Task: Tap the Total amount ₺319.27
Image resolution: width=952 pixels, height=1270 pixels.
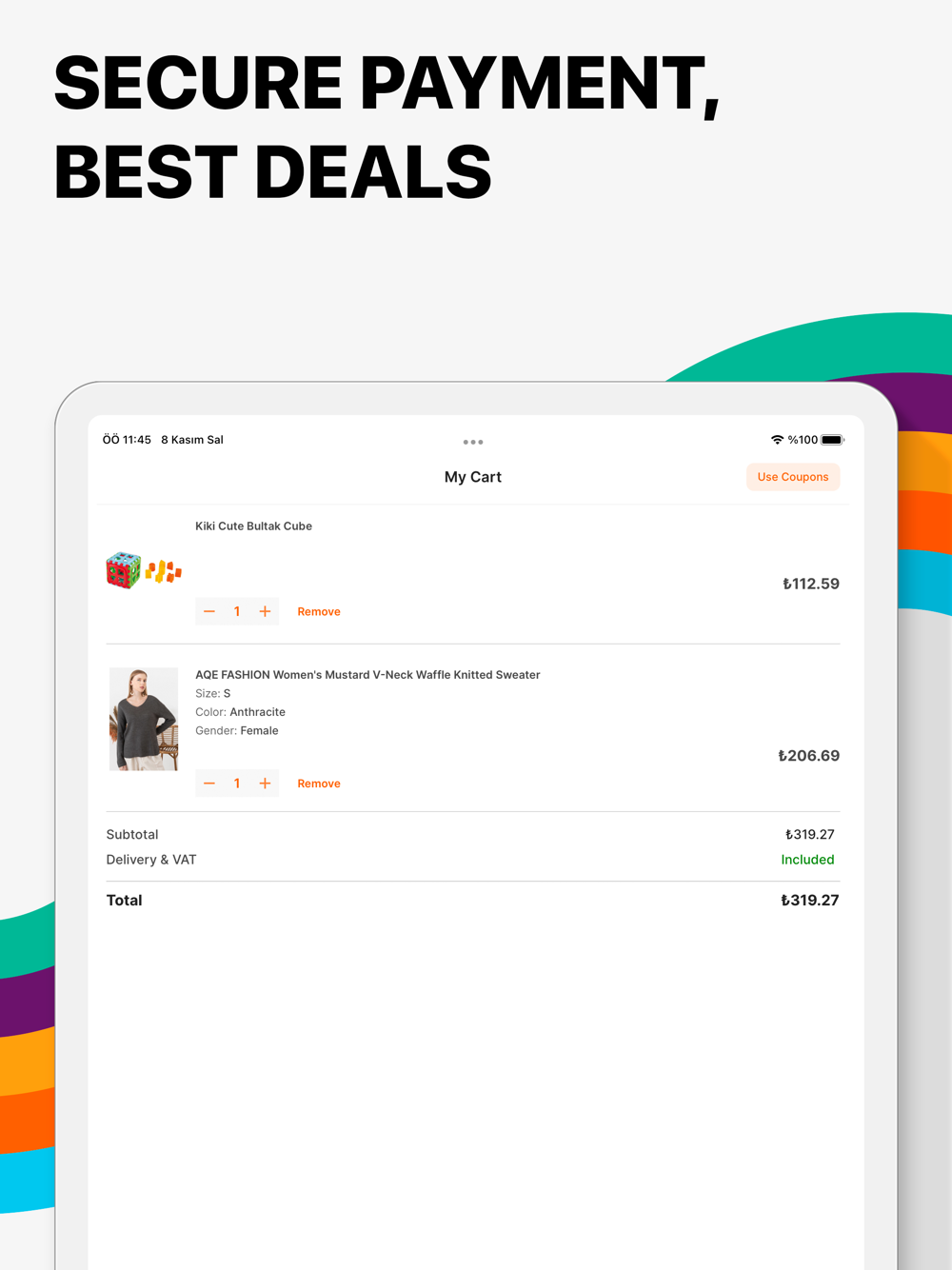Action: click(x=810, y=901)
